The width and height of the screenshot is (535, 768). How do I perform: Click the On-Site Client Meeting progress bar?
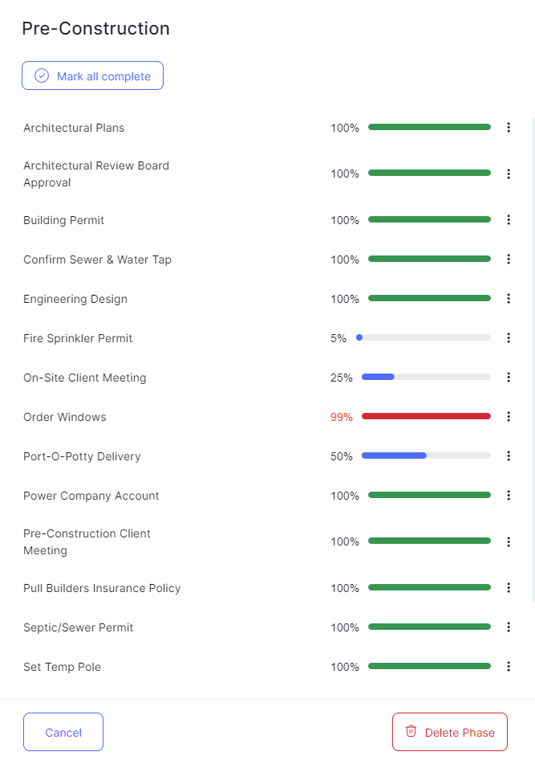click(x=426, y=377)
